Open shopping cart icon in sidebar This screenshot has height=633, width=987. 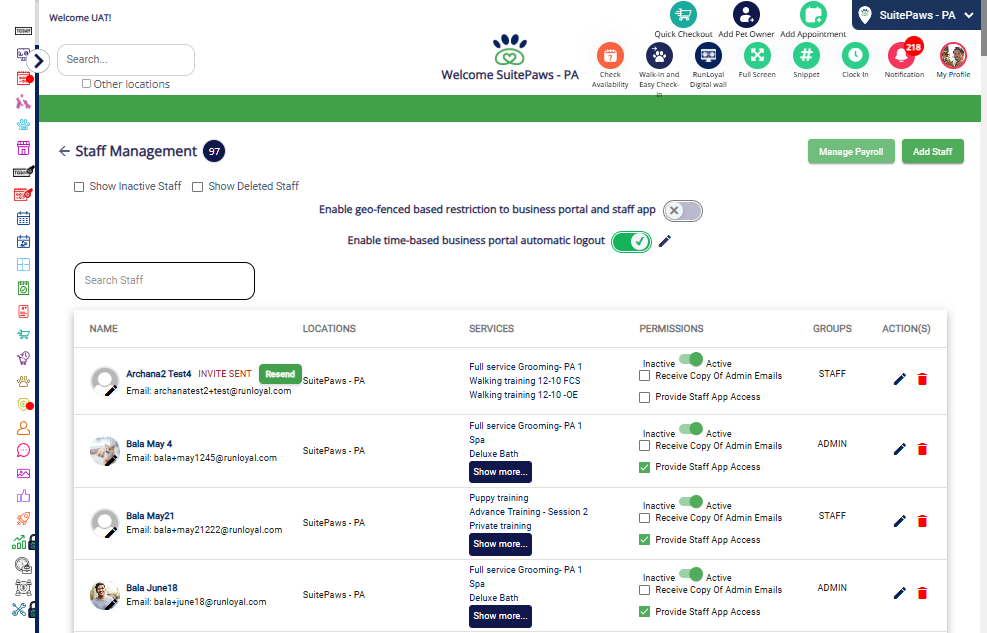pyautogui.click(x=23, y=334)
